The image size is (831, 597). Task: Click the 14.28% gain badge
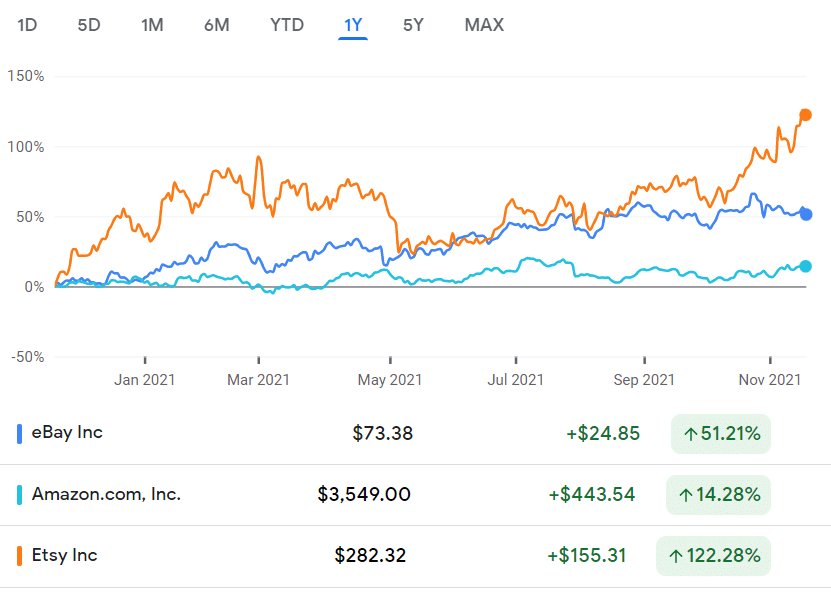pos(718,495)
